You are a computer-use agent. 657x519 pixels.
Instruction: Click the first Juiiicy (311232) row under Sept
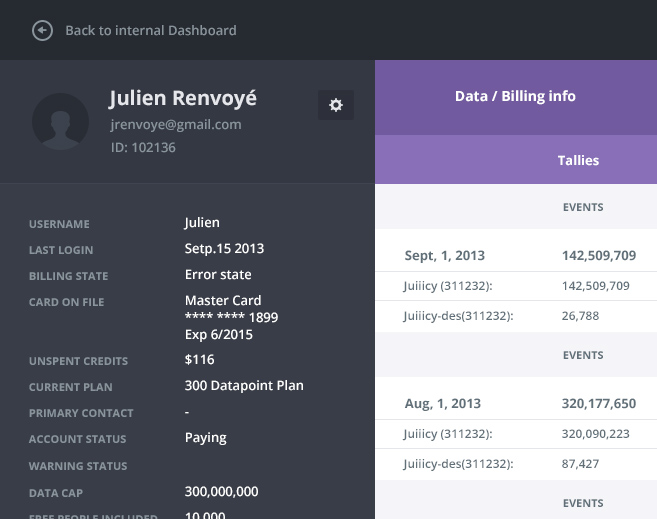pos(516,286)
